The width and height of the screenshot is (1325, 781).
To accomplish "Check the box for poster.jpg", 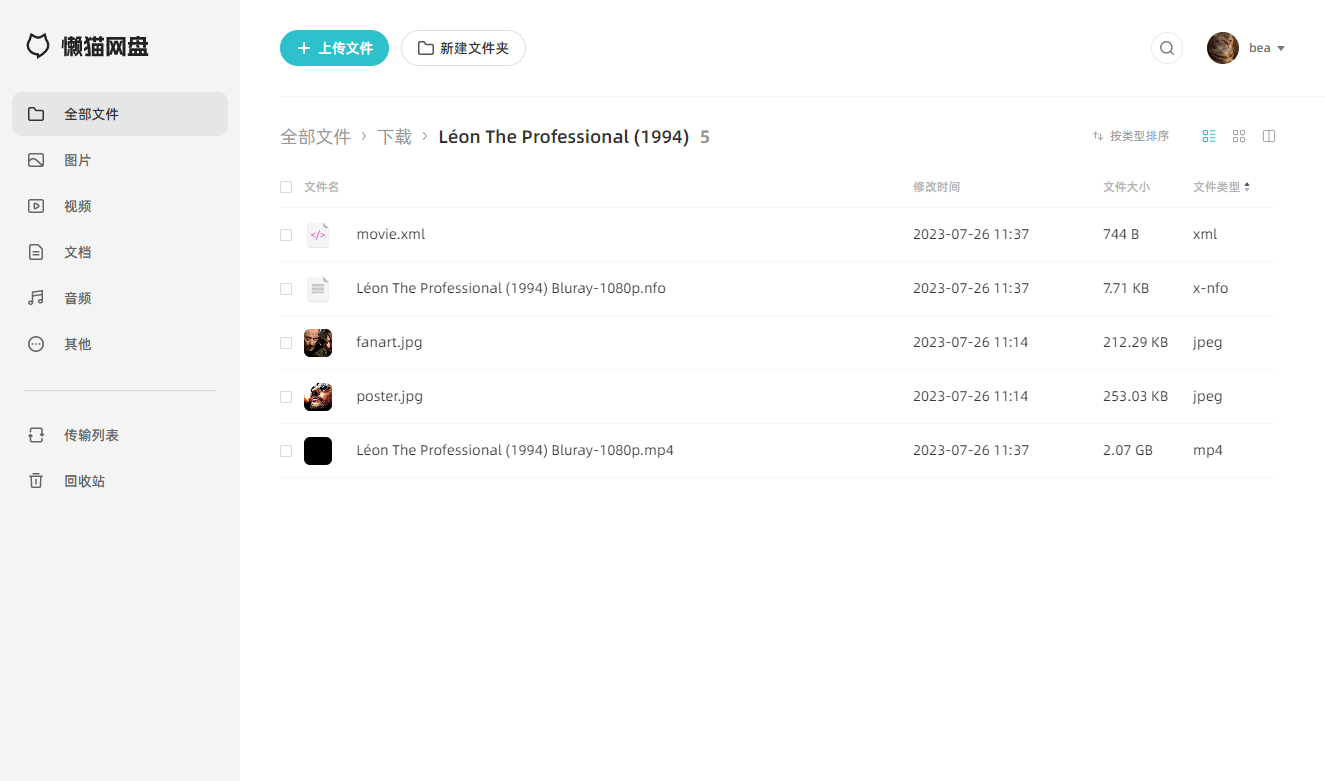I will [x=286, y=397].
